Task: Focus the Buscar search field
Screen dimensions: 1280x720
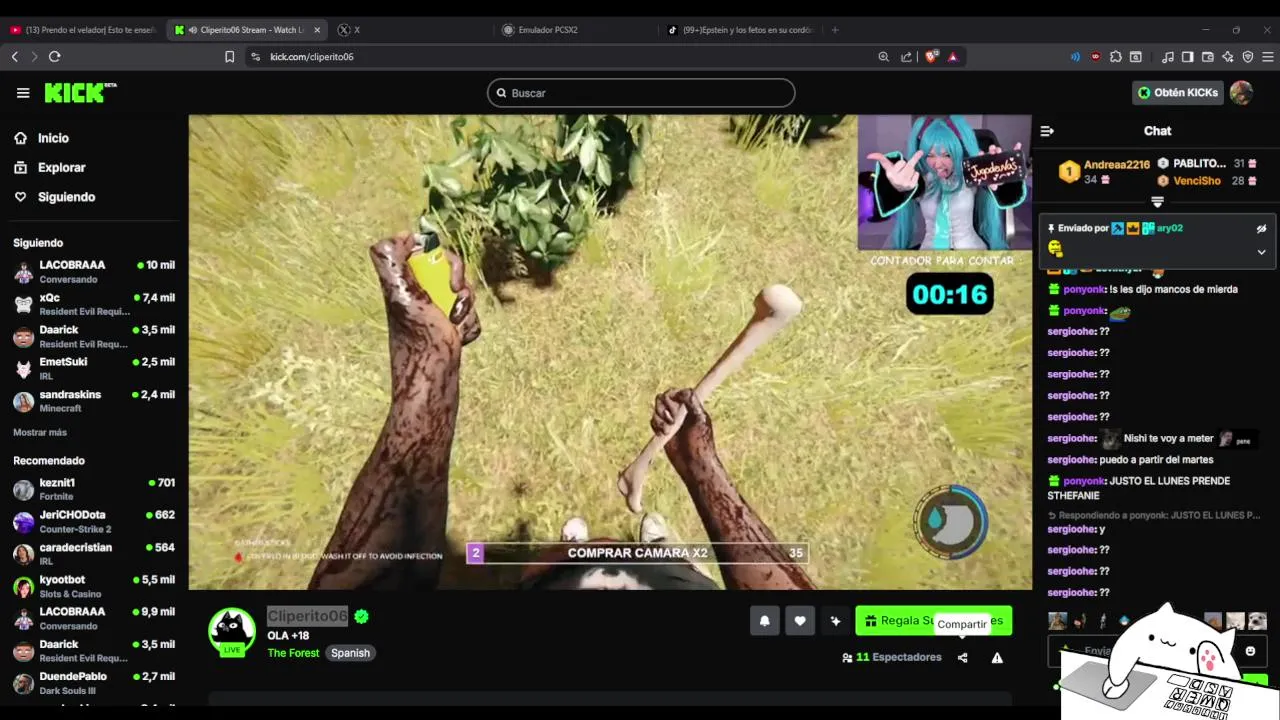Action: click(641, 93)
